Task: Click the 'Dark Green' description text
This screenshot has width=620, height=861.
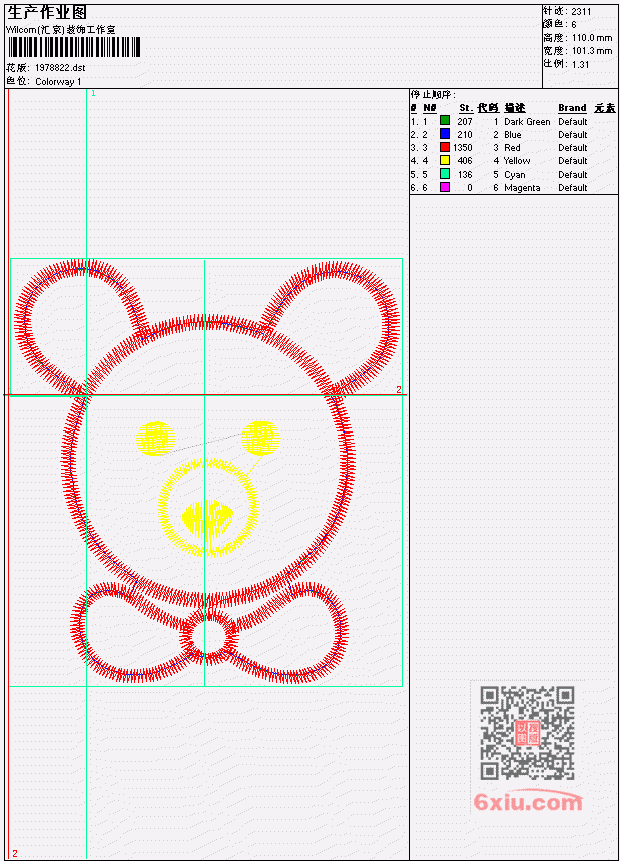Action: (x=527, y=122)
